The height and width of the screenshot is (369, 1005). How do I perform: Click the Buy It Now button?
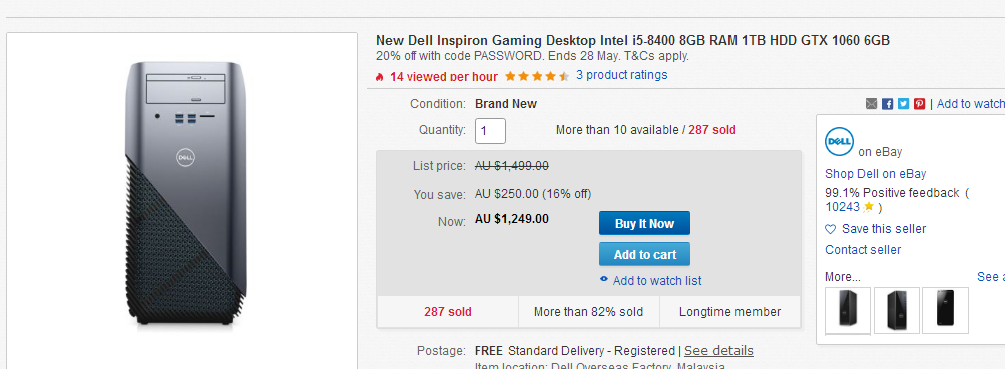tap(644, 224)
